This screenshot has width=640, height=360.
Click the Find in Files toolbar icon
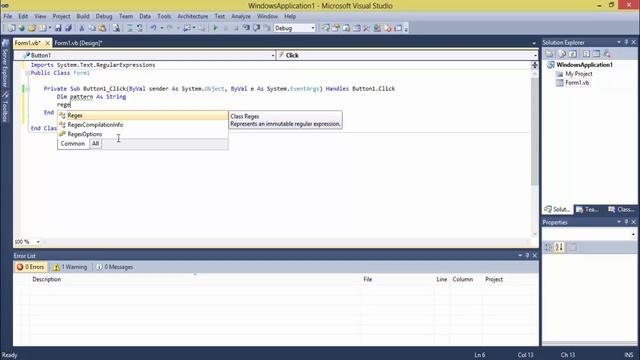coord(116,28)
